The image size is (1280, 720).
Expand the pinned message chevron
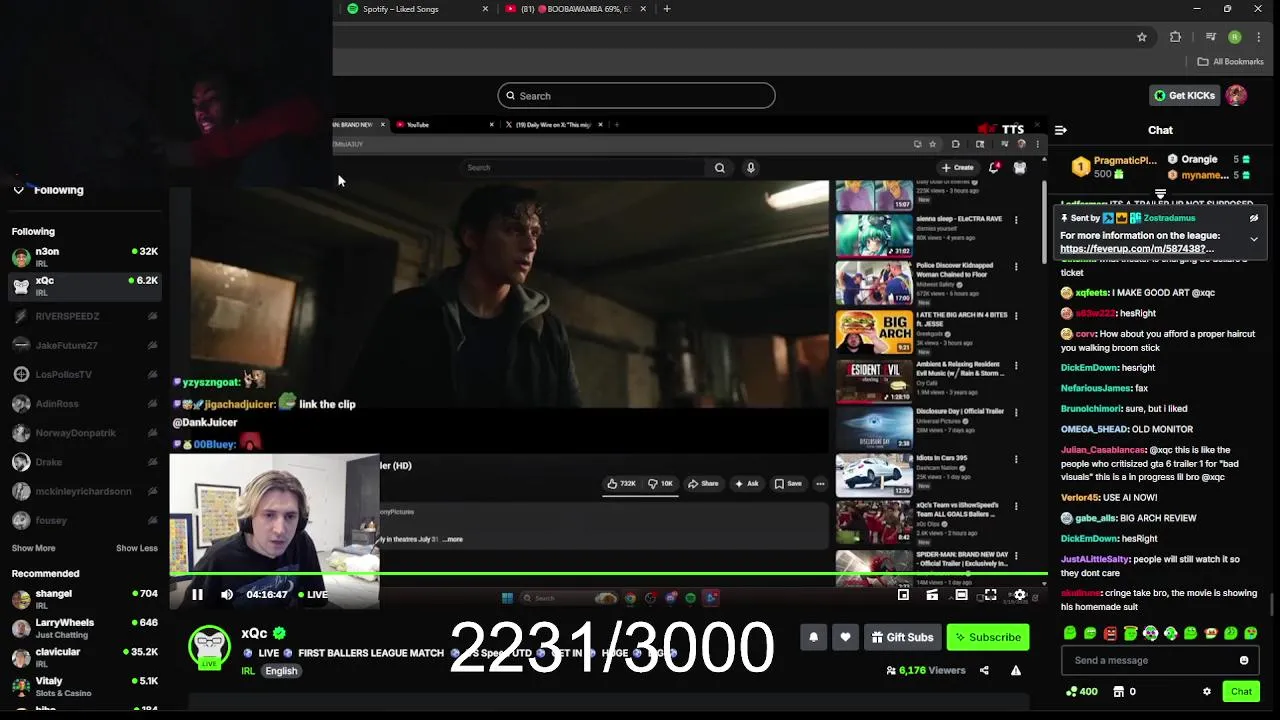pos(1253,239)
